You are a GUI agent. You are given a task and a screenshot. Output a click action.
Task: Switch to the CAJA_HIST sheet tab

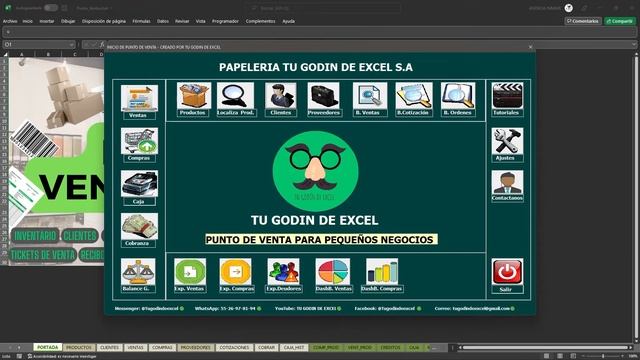pos(294,347)
